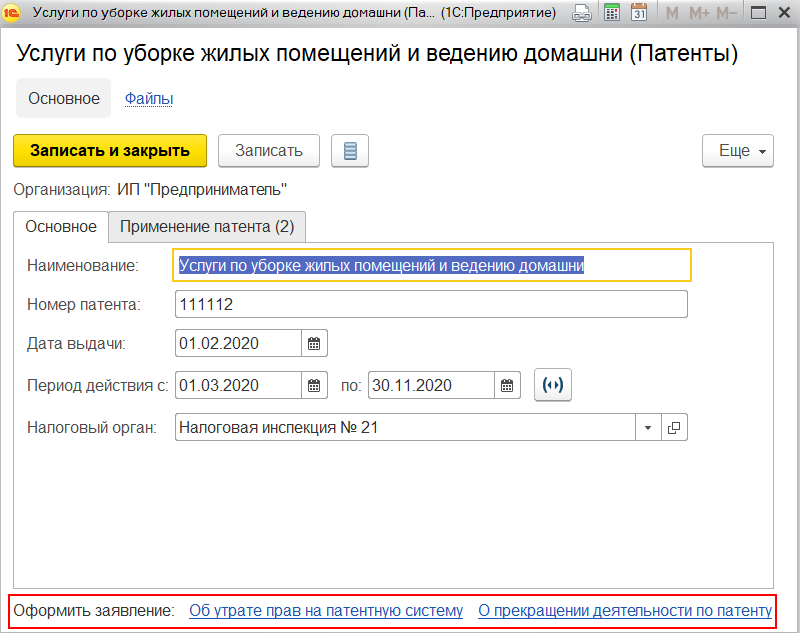Screen dimensions: 800x633
Task: Open the calendar icon showing 31
Action: pyautogui.click(x=639, y=13)
